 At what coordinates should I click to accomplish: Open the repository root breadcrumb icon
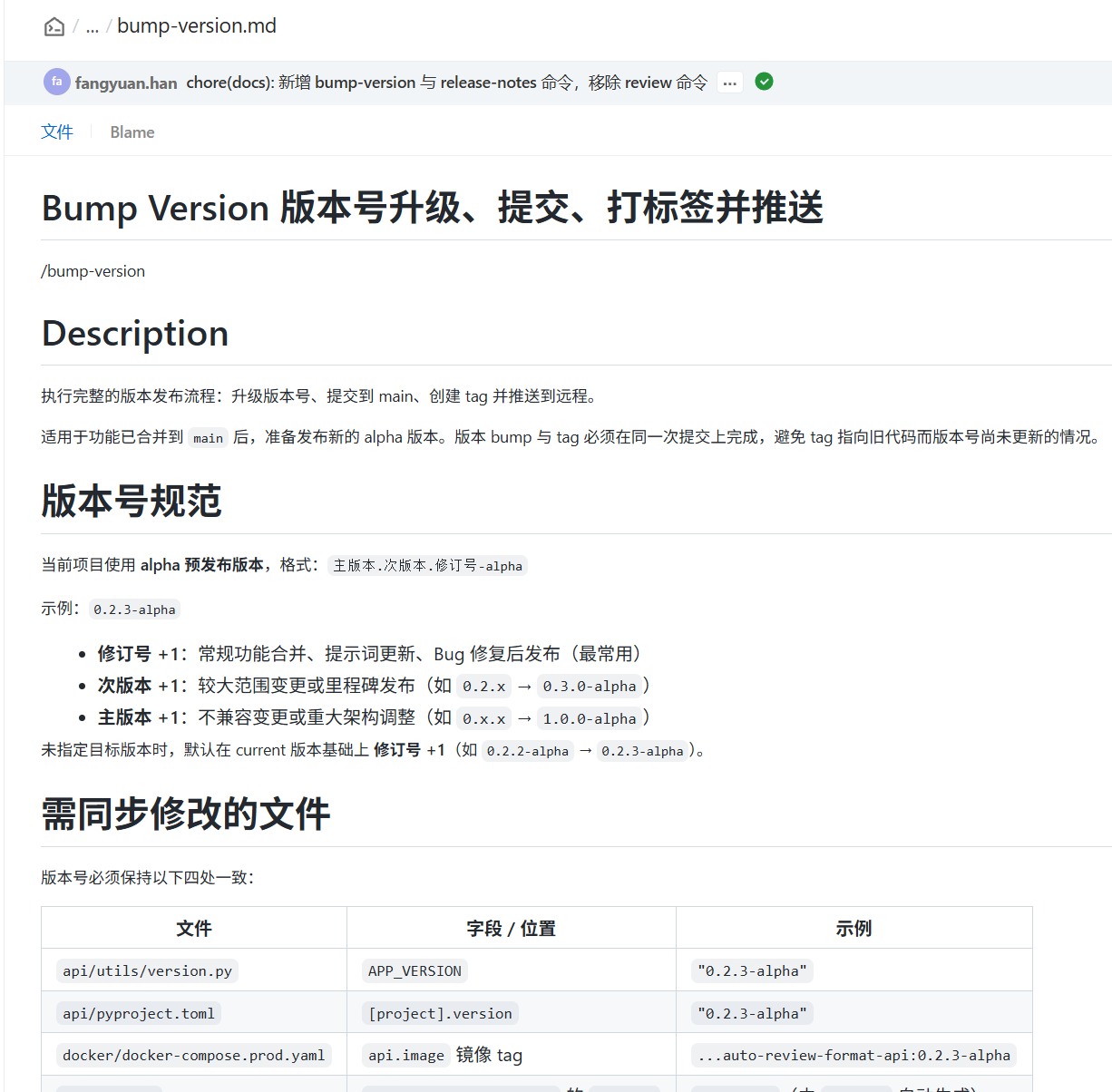click(x=54, y=26)
